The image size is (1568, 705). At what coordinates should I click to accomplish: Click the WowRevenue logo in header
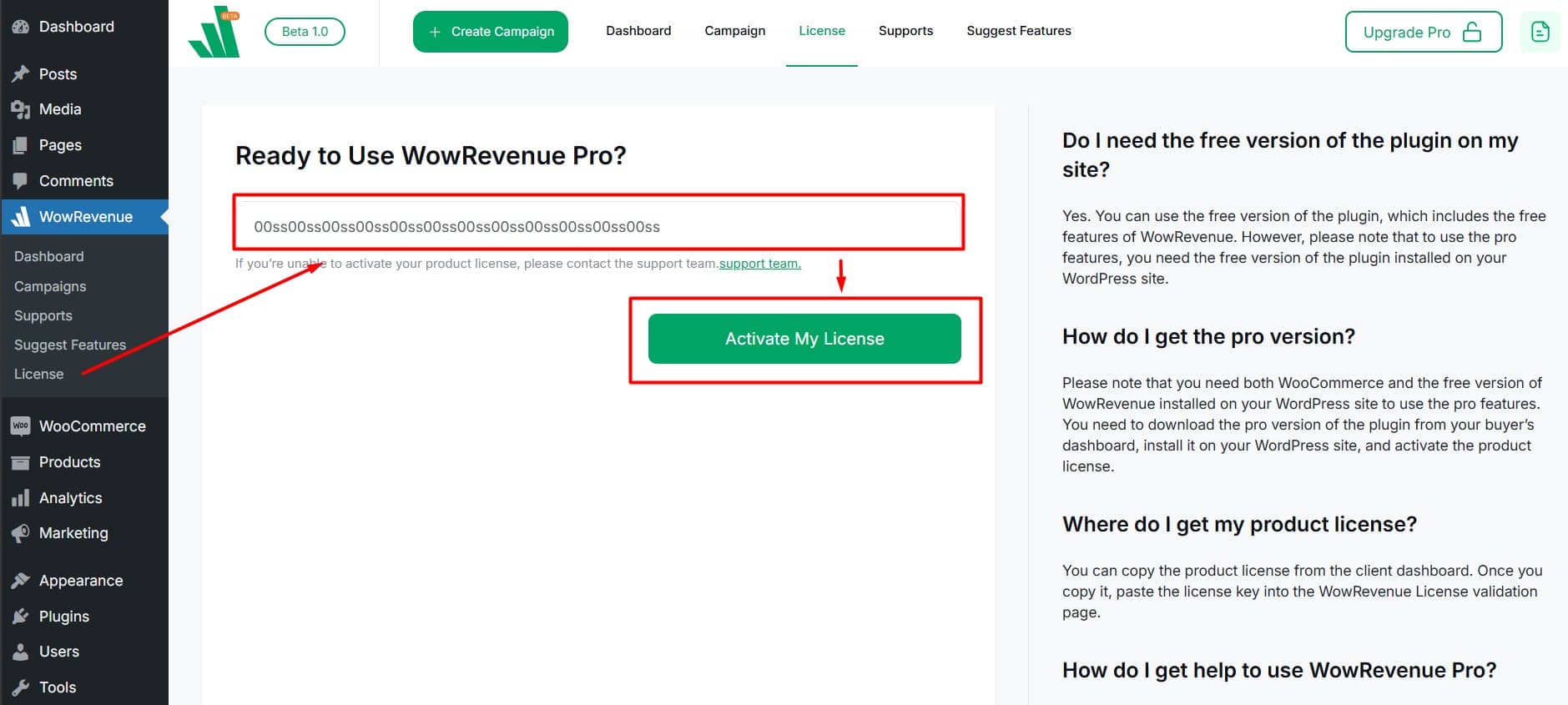tap(214, 33)
